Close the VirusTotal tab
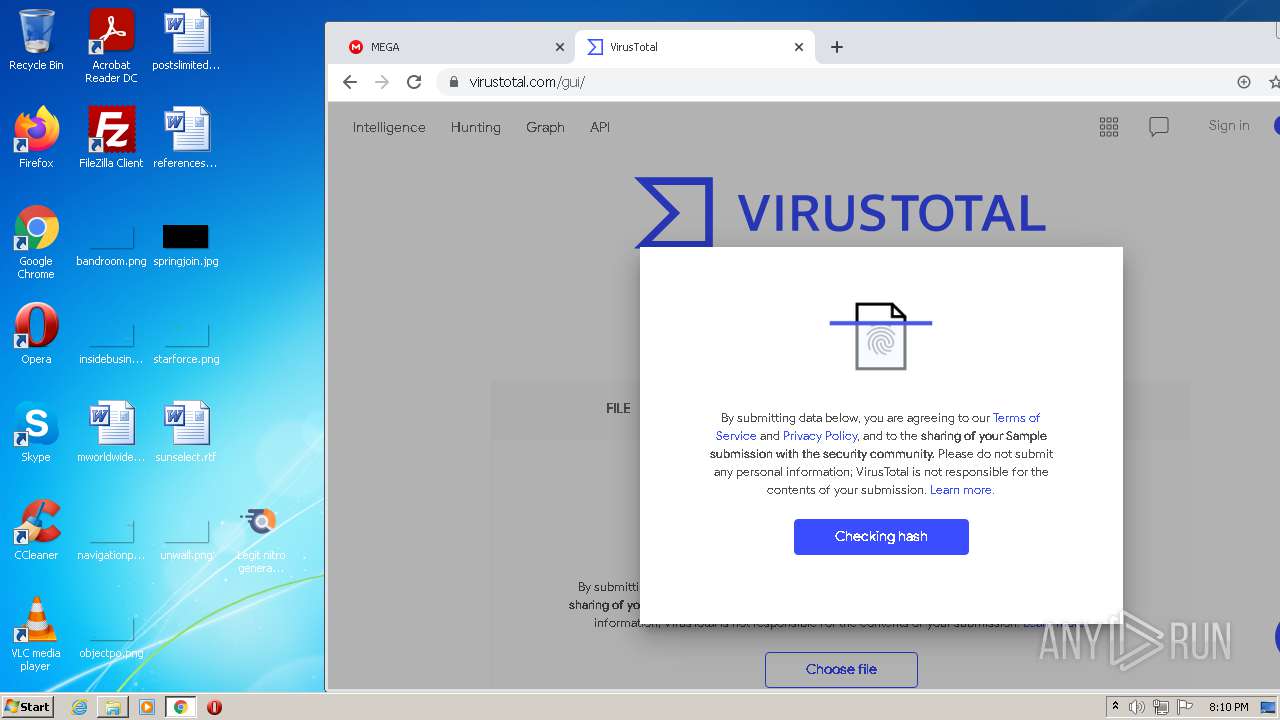 [799, 47]
